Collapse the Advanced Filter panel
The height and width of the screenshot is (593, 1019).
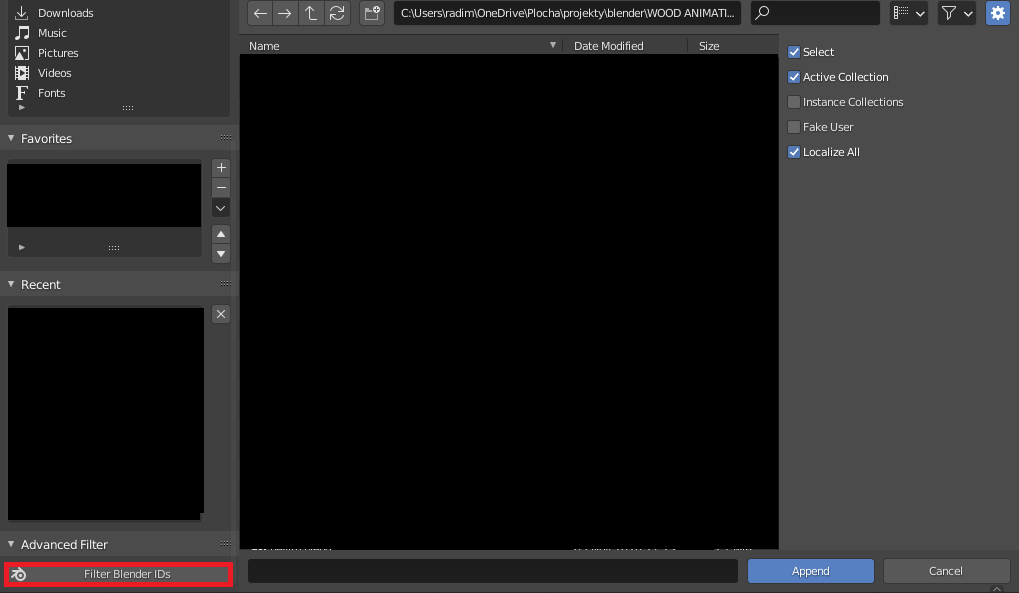12,545
